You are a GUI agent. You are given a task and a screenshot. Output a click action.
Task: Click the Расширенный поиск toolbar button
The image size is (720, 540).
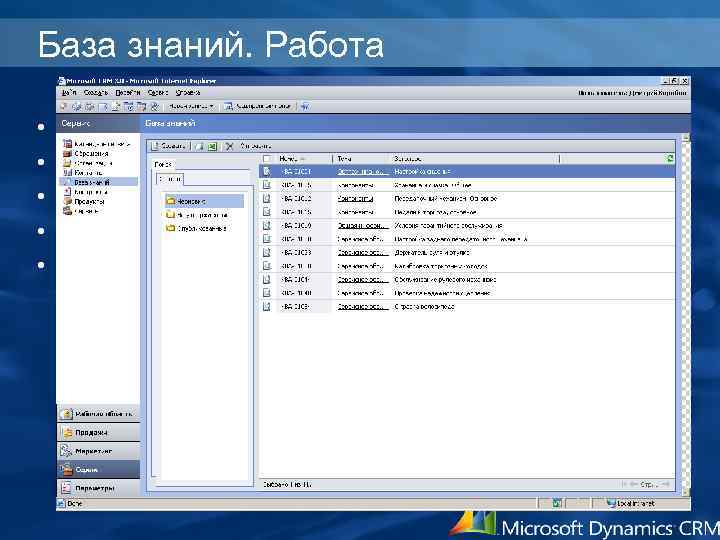[257, 107]
